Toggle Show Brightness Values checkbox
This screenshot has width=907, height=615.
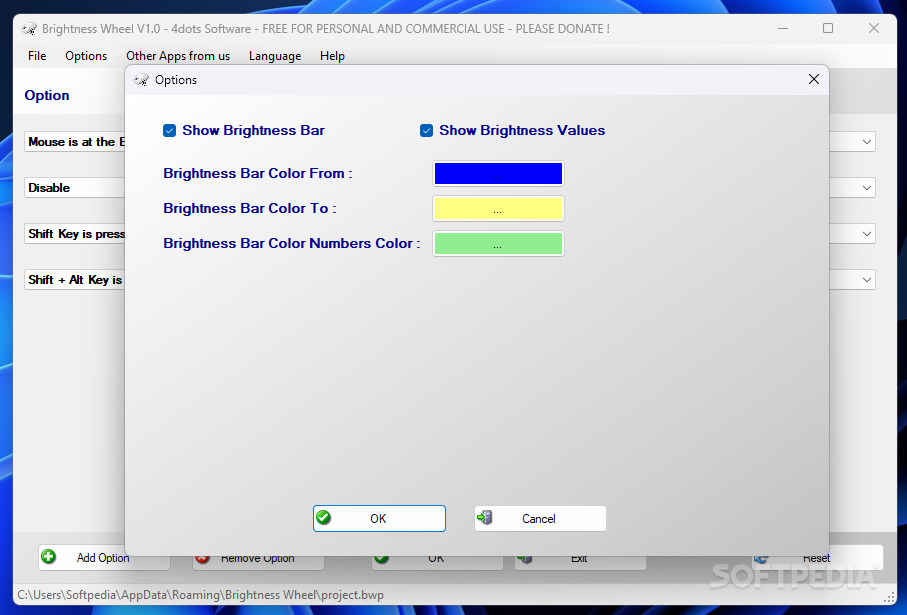[x=426, y=131]
